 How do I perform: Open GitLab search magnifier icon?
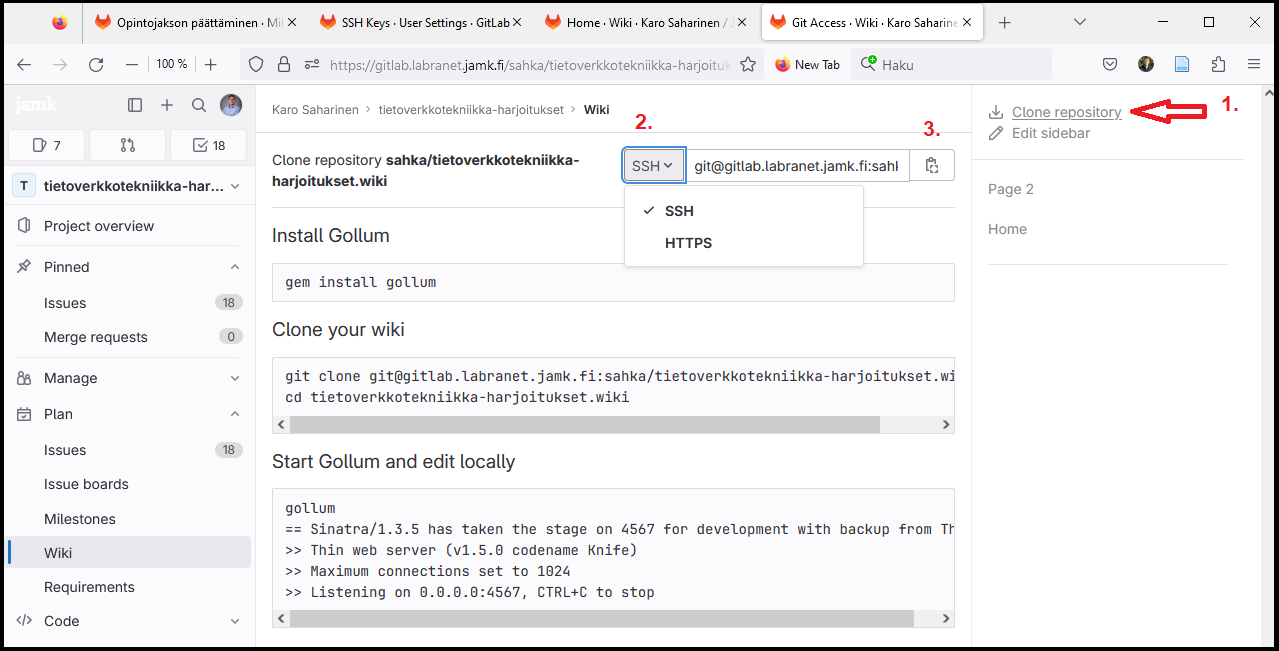(199, 105)
